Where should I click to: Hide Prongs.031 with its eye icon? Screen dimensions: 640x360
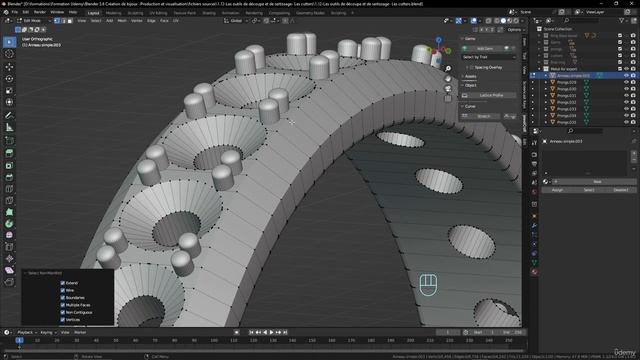(x=626, y=96)
